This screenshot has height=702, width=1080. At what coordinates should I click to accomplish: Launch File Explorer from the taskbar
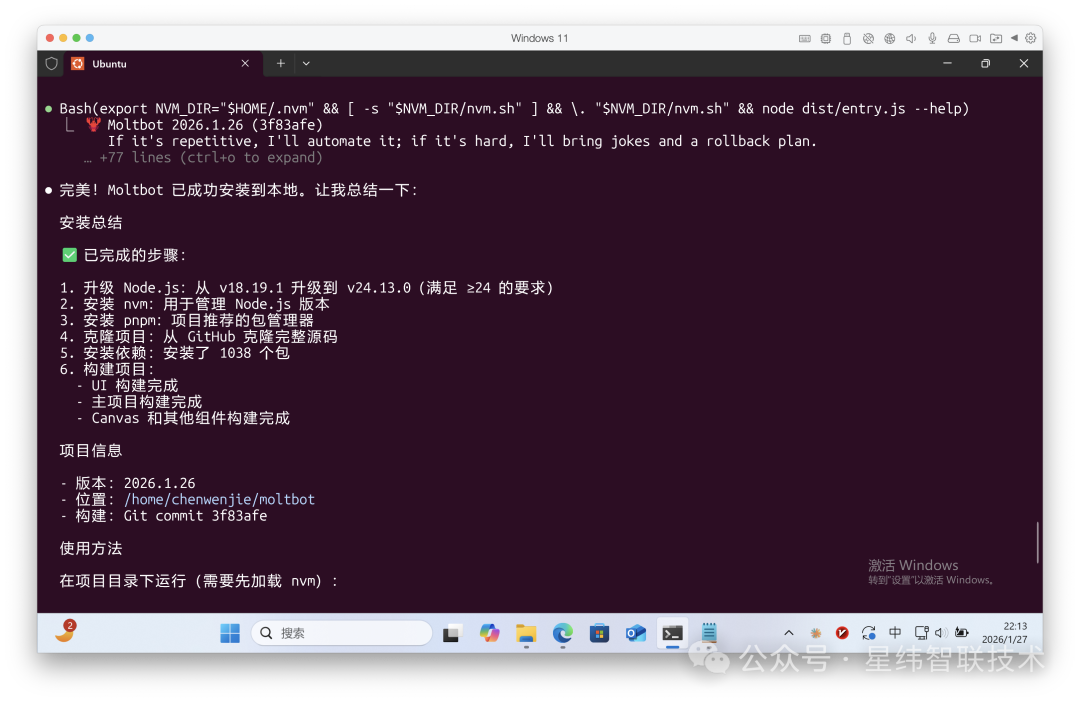(526, 633)
